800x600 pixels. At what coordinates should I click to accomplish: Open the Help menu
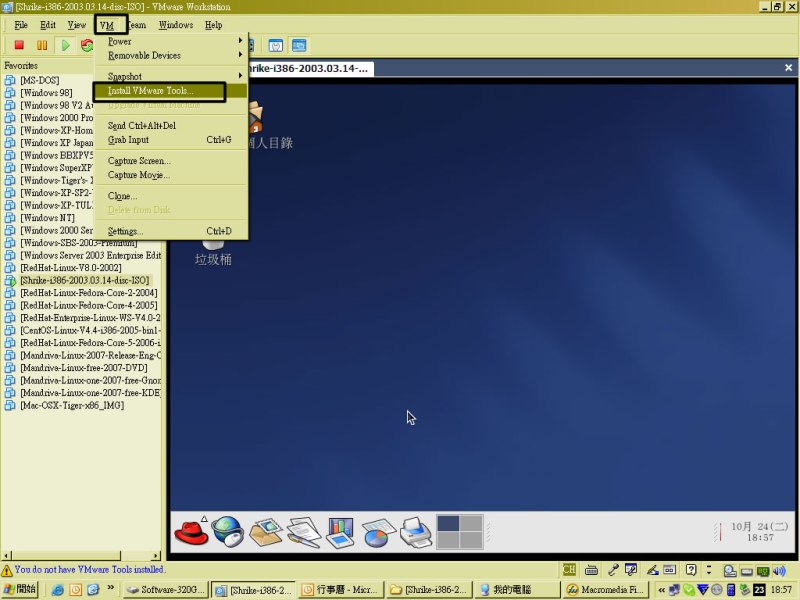click(x=213, y=25)
